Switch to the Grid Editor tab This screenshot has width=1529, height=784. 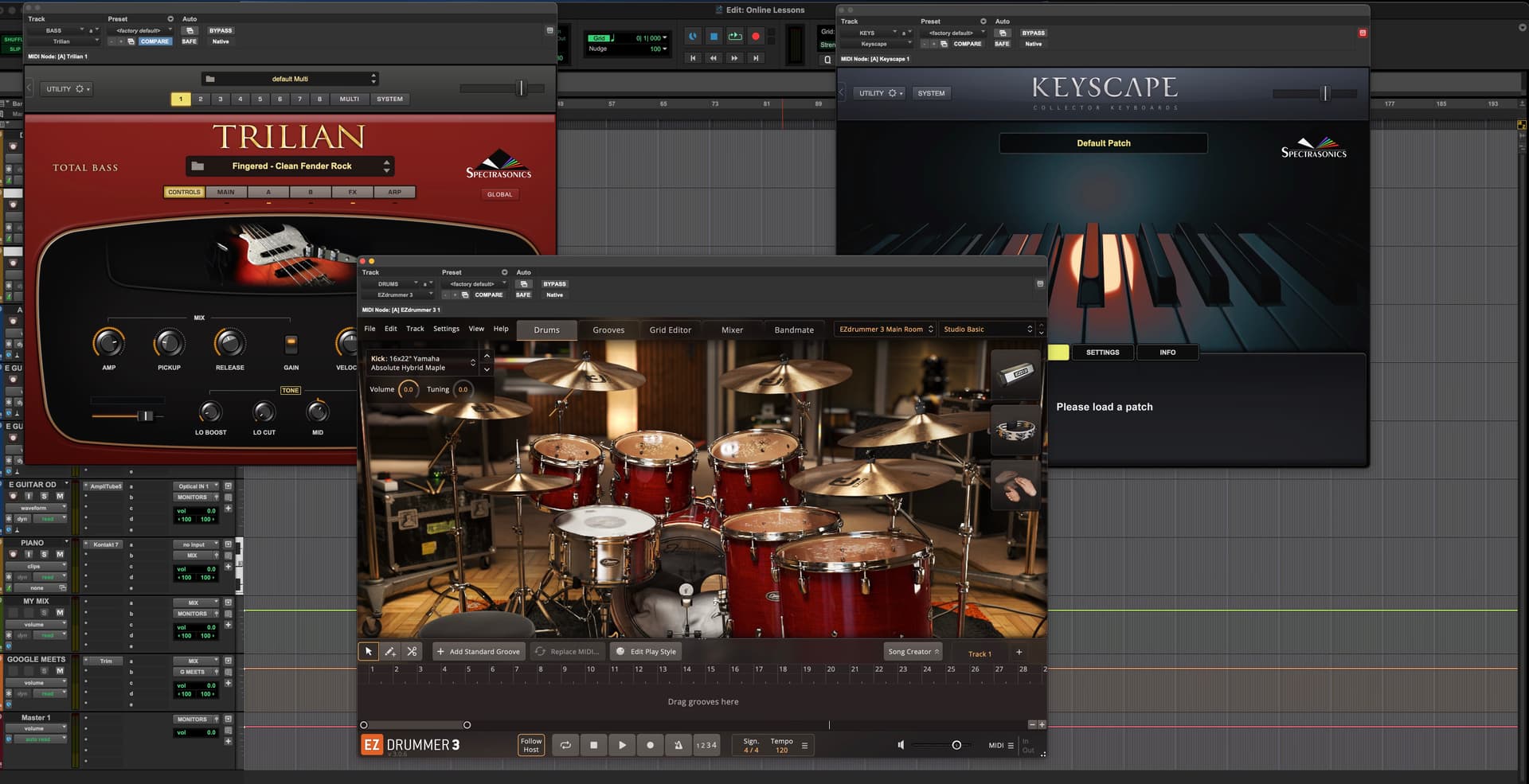click(670, 330)
